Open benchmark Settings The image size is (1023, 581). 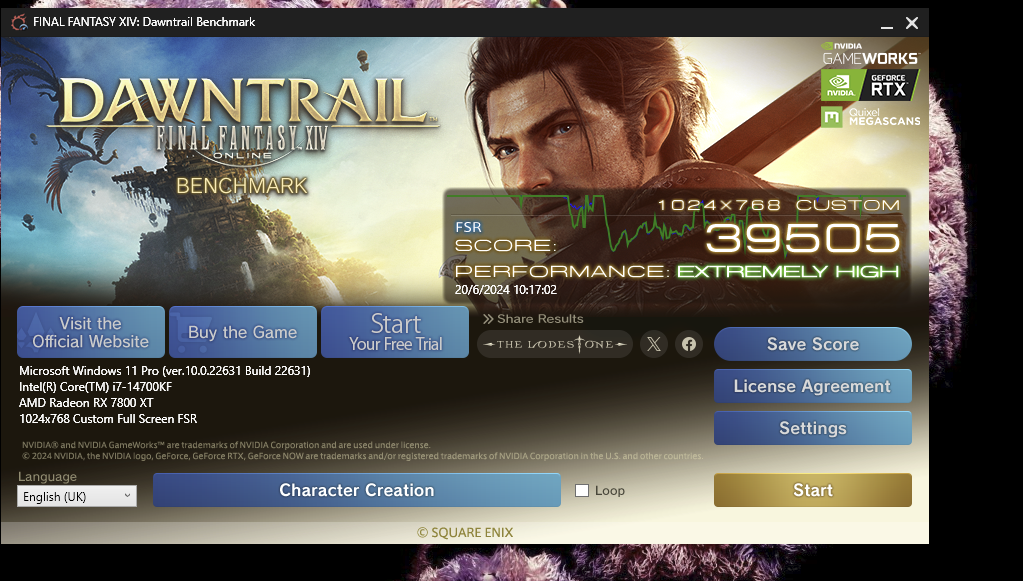coord(812,428)
